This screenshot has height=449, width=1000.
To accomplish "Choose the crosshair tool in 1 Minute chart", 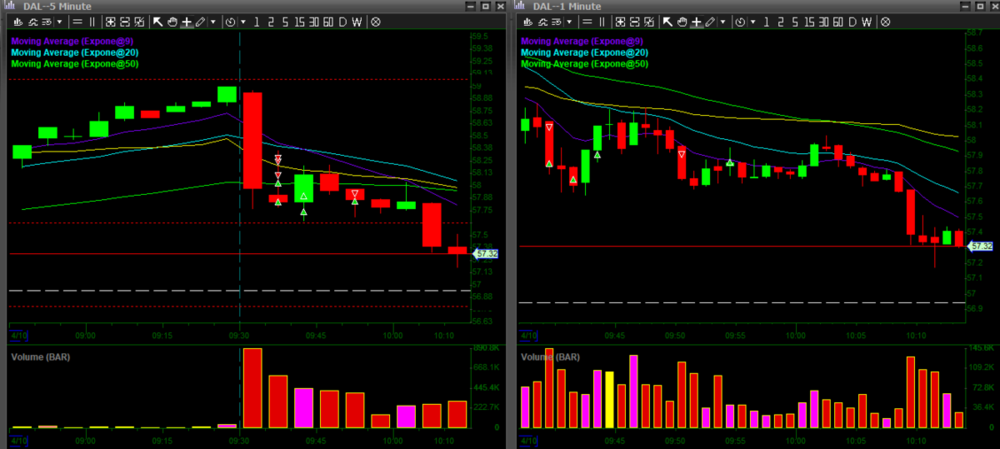I will click(x=697, y=21).
